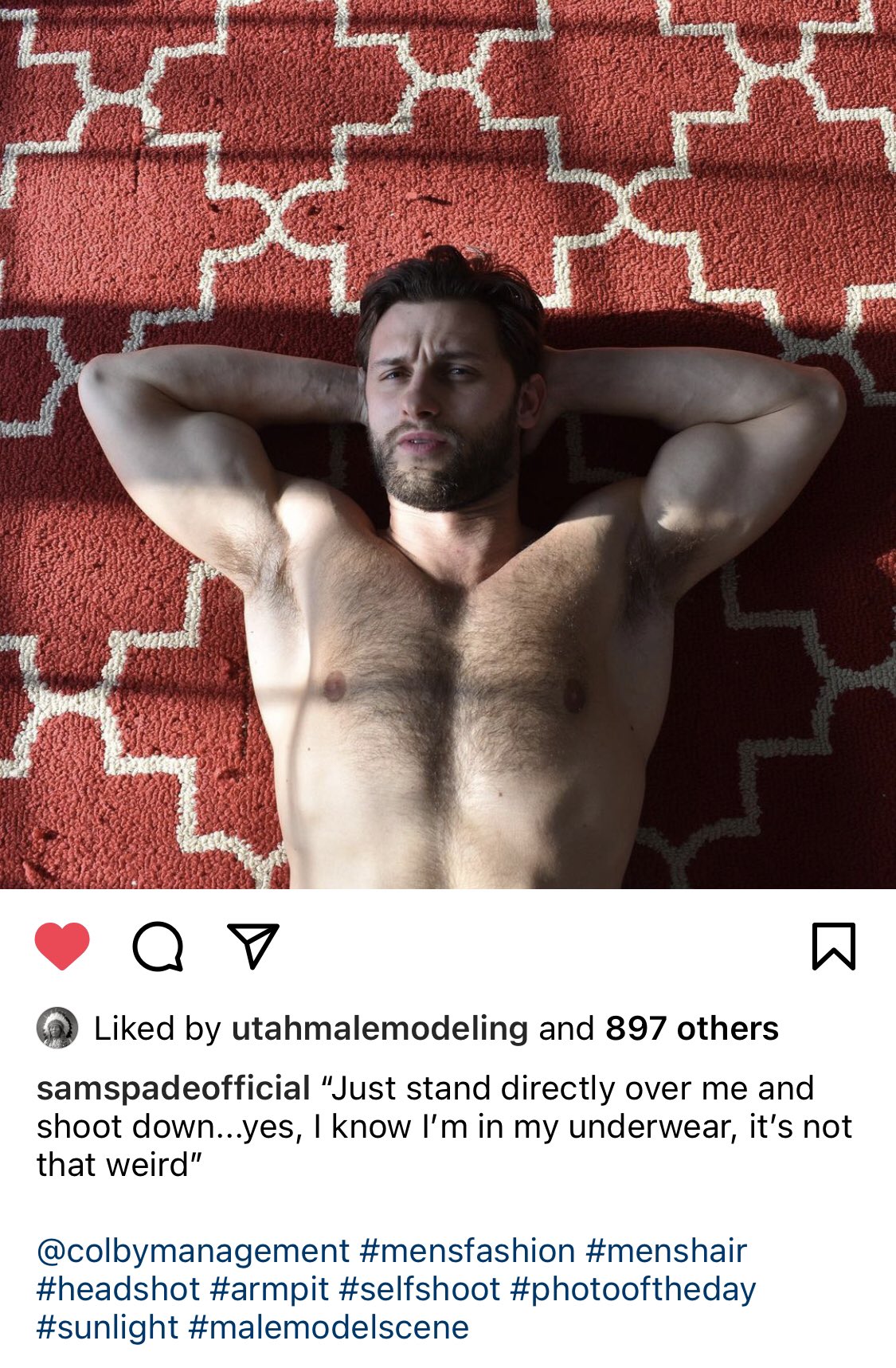This screenshot has width=896, height=1368.
Task: Open the #menshair hashtag
Action: (667, 1252)
